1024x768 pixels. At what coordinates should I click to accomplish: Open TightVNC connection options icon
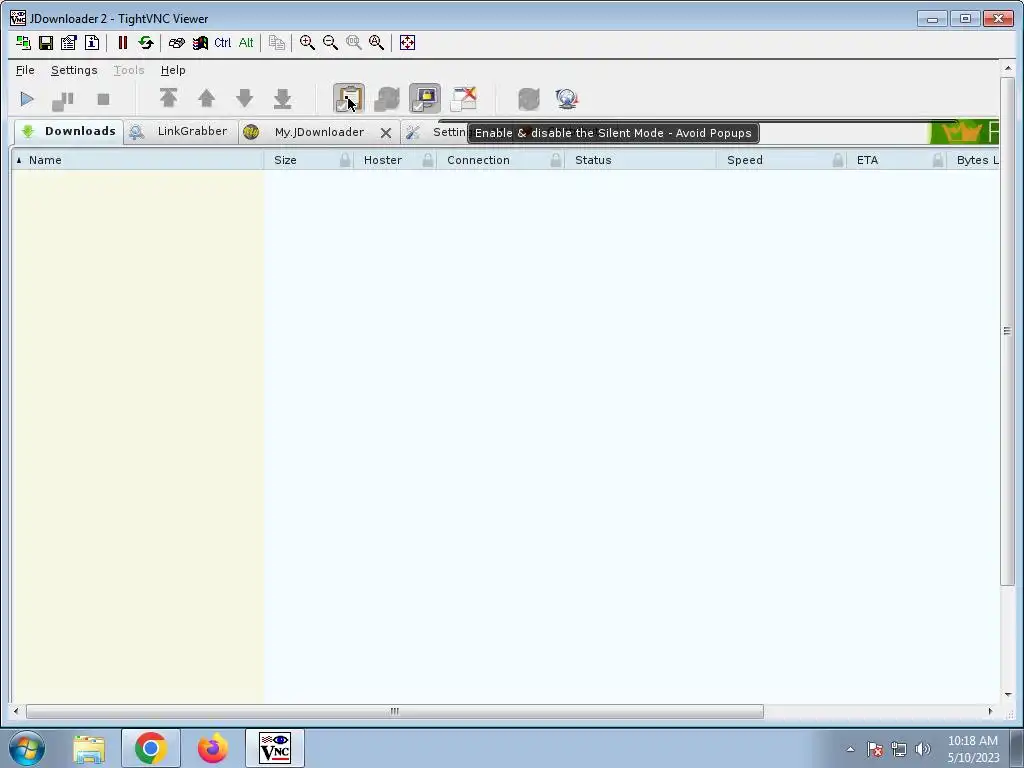click(69, 43)
